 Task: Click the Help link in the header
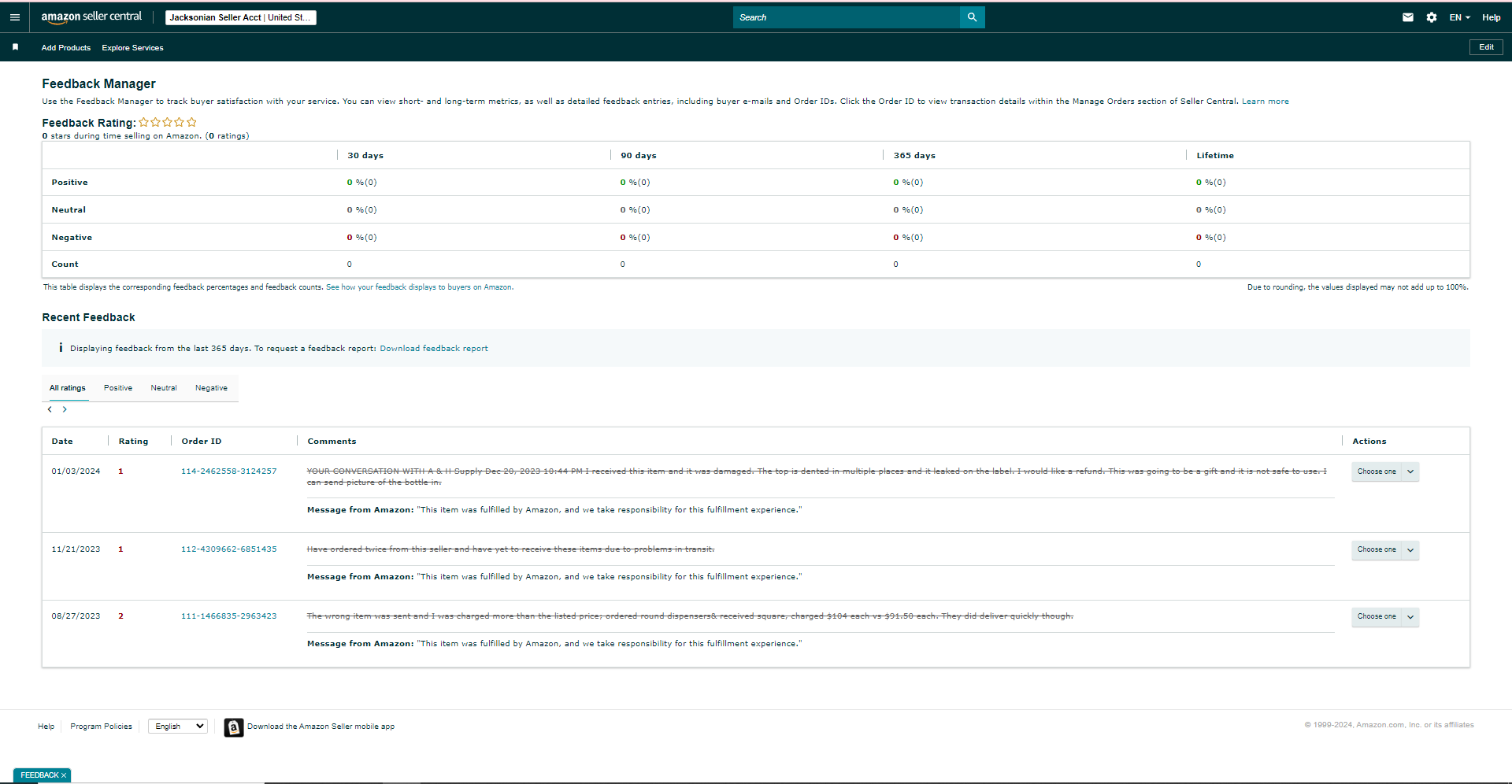[1491, 17]
